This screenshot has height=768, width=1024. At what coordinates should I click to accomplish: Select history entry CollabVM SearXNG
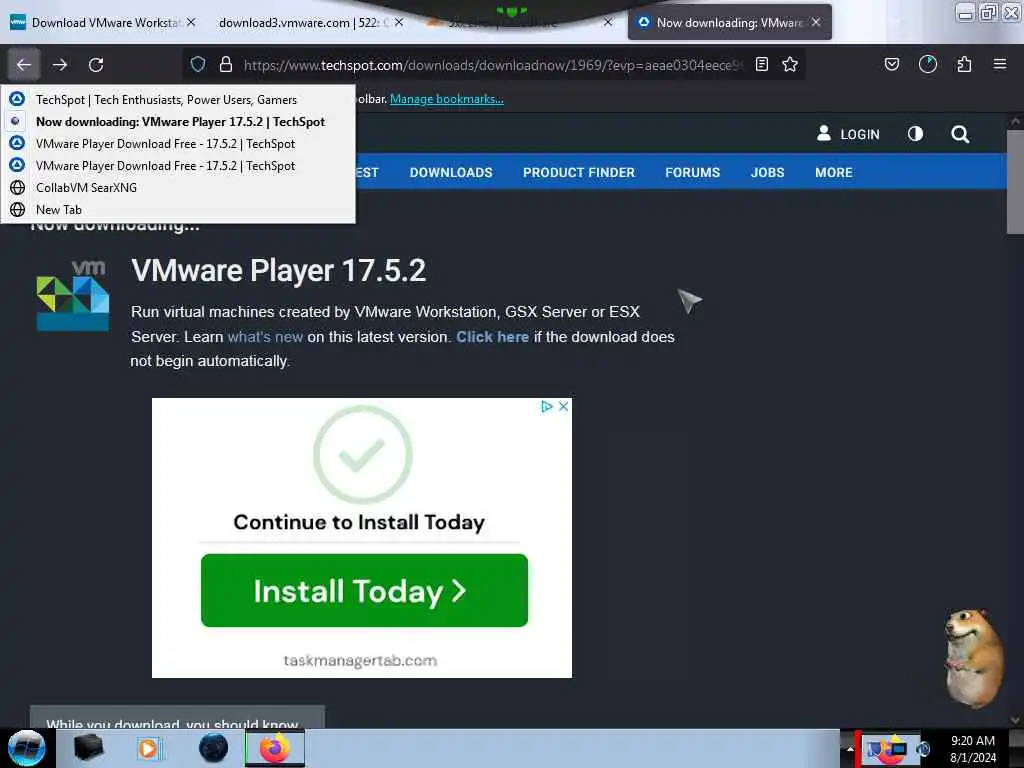[178, 187]
